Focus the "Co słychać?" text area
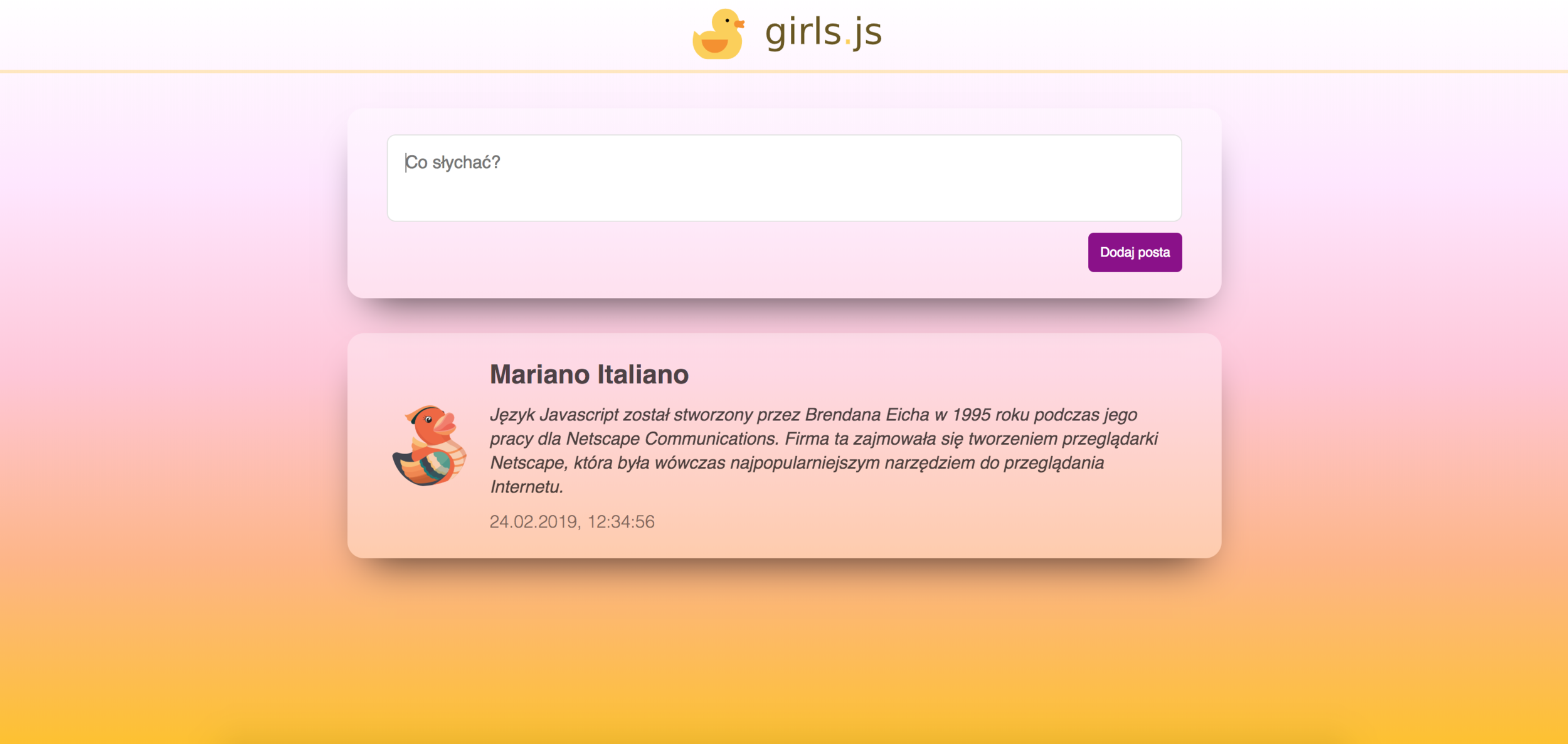1568x744 pixels. pyautogui.click(x=784, y=178)
